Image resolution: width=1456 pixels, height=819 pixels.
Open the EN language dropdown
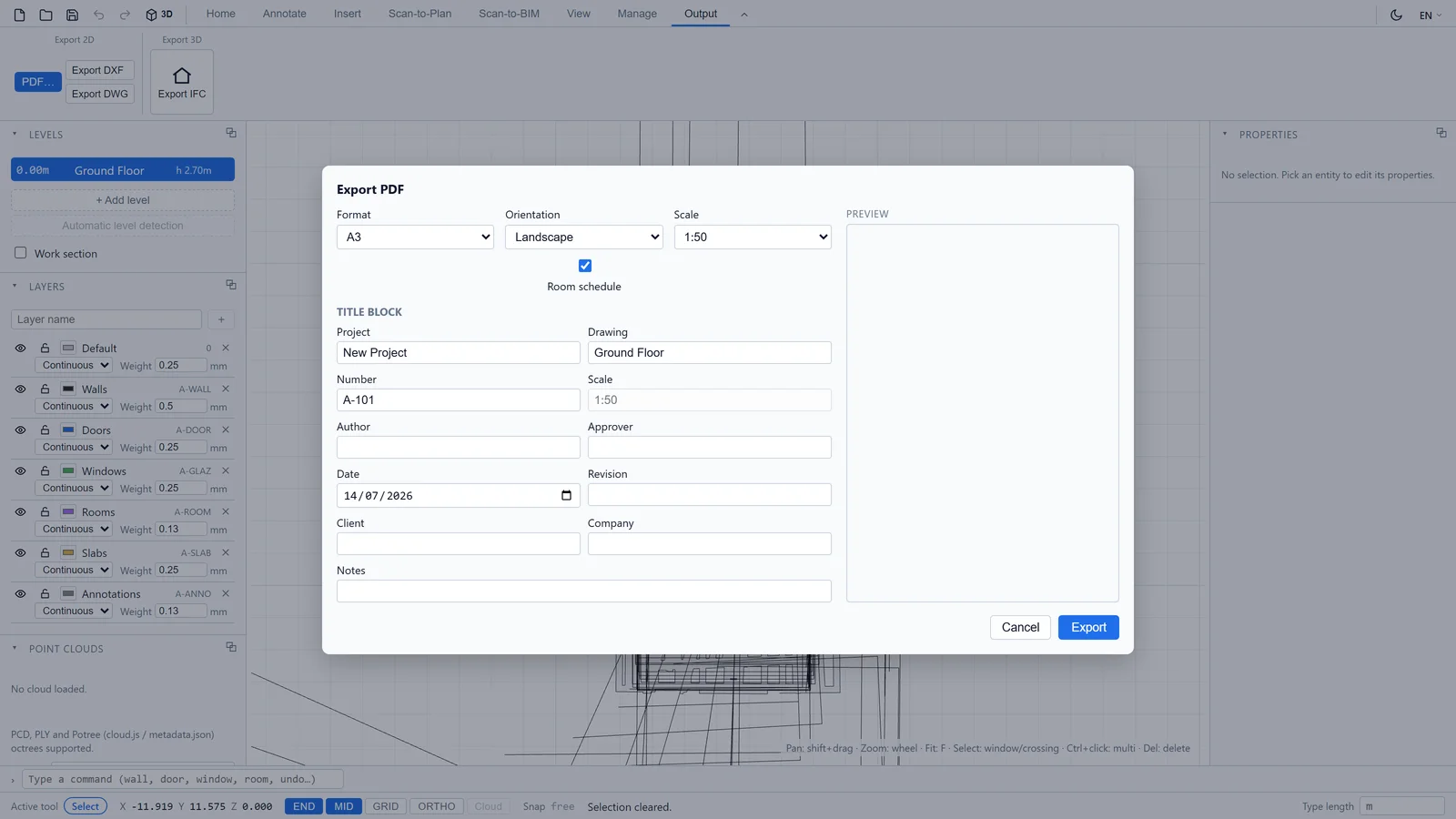[x=1431, y=15]
